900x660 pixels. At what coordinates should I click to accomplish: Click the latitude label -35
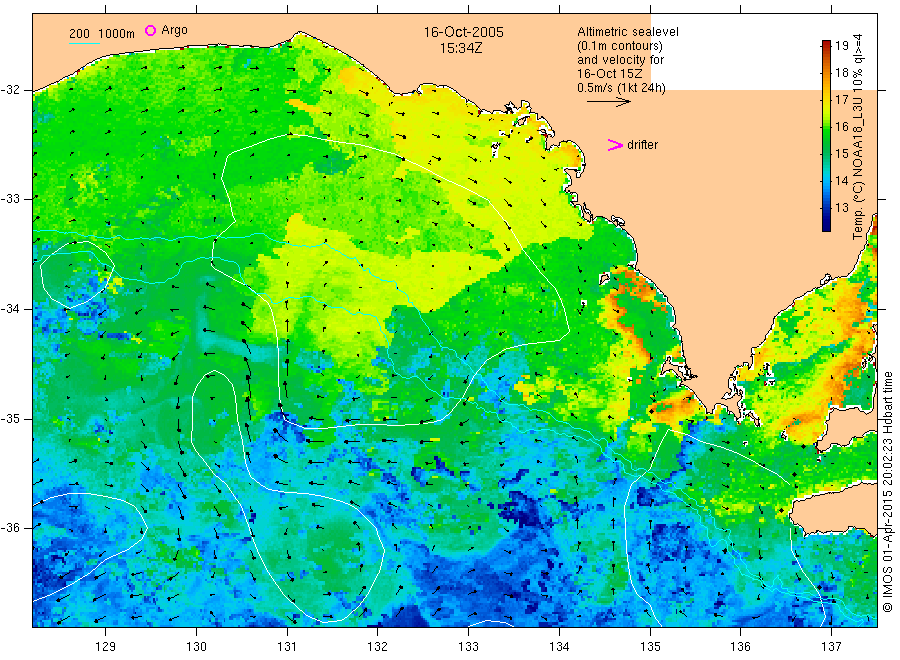click(x=10, y=418)
